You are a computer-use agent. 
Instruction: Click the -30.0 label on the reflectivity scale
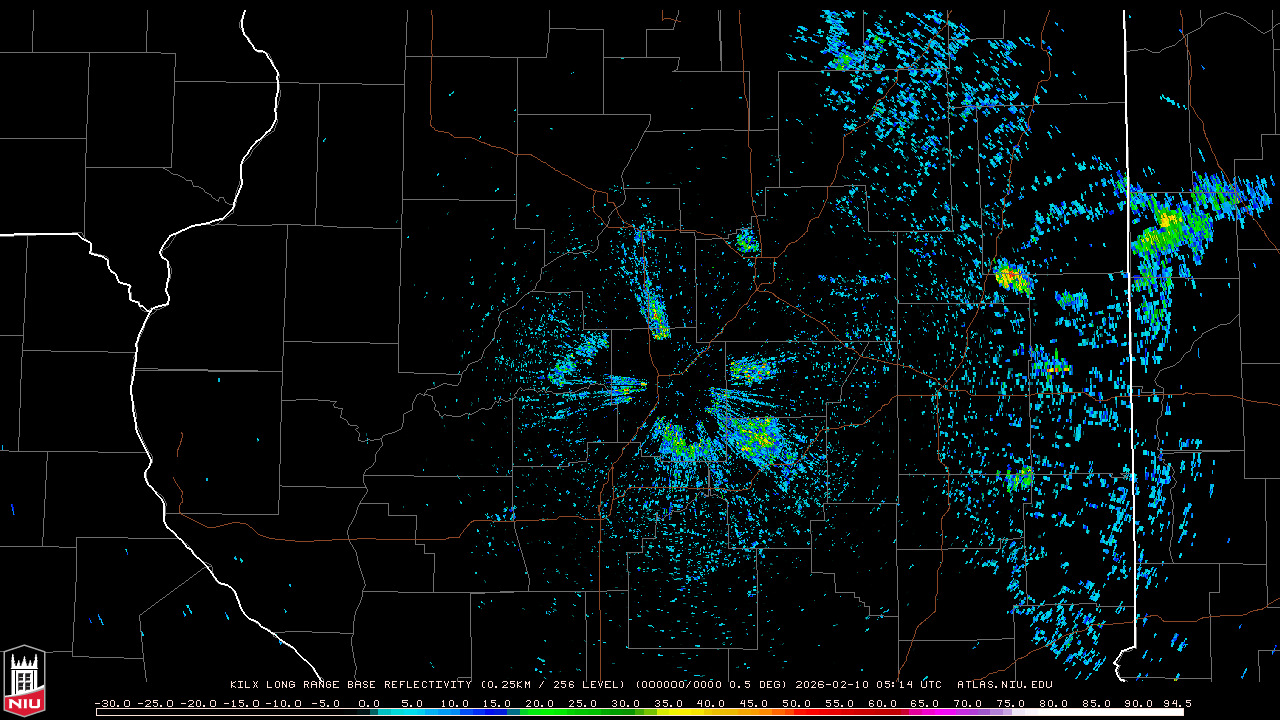point(112,703)
